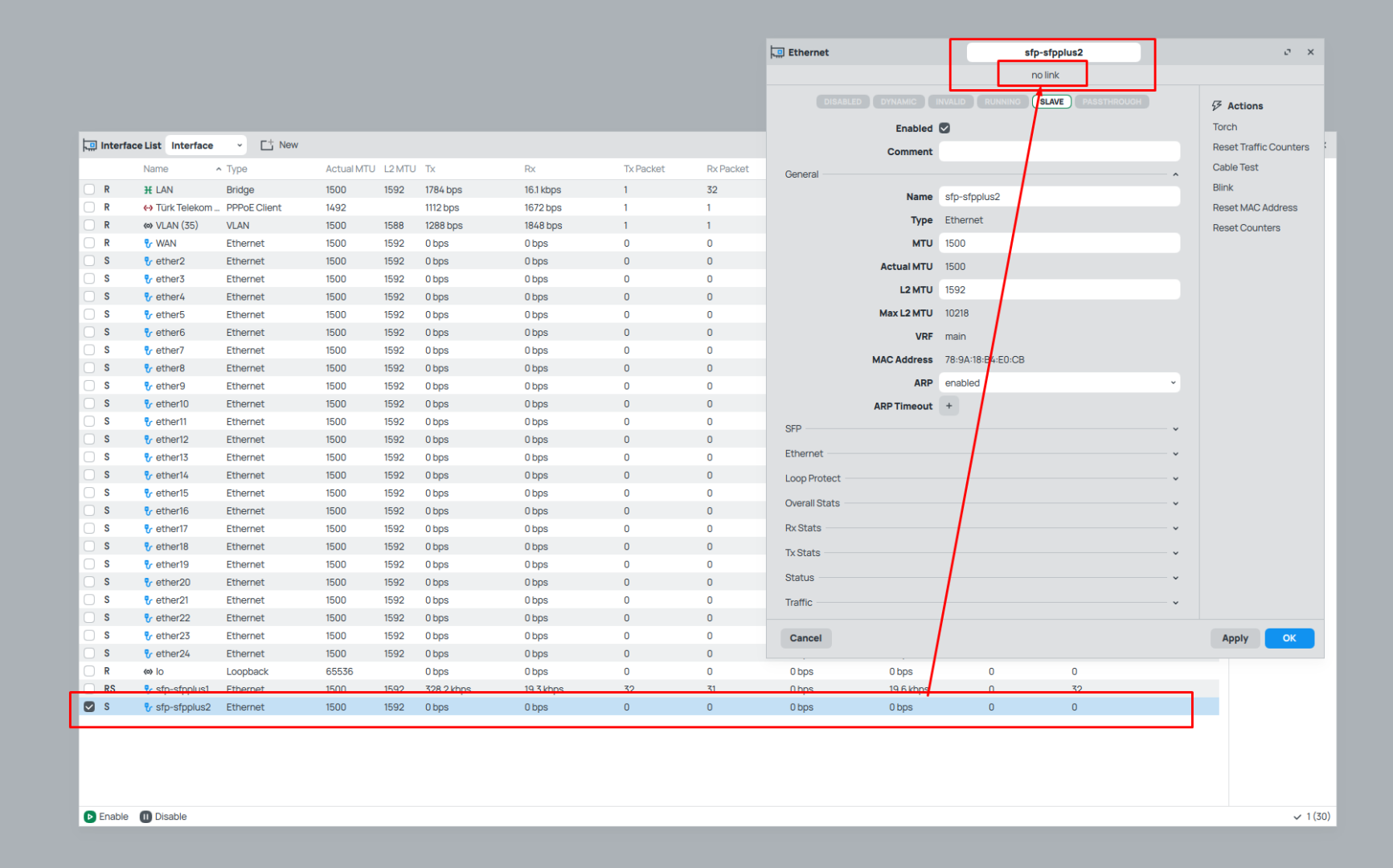Edit the Name field sfp-sfpplus2

[1059, 197]
